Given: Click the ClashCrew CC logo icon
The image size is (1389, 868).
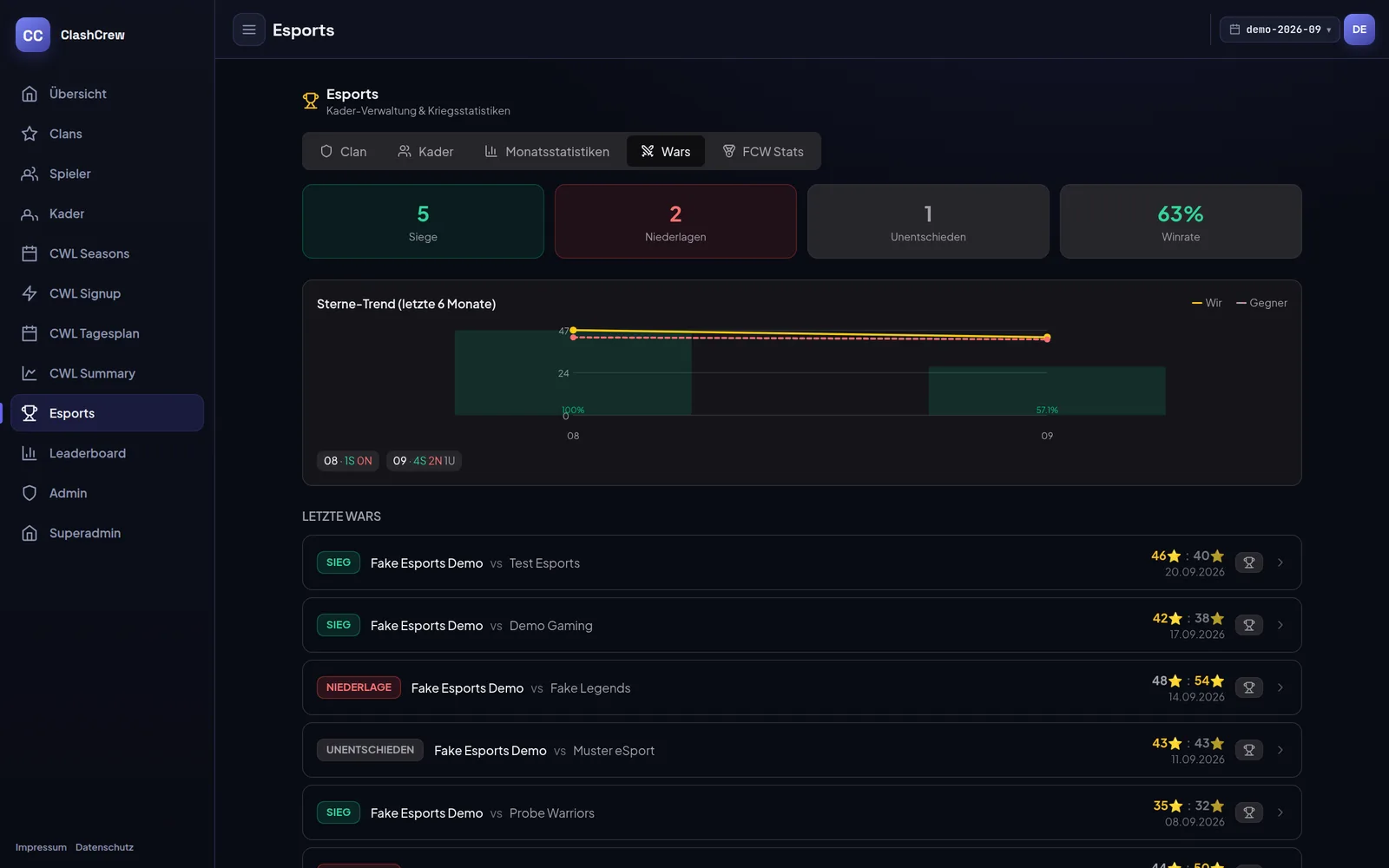Looking at the screenshot, I should pos(33,35).
